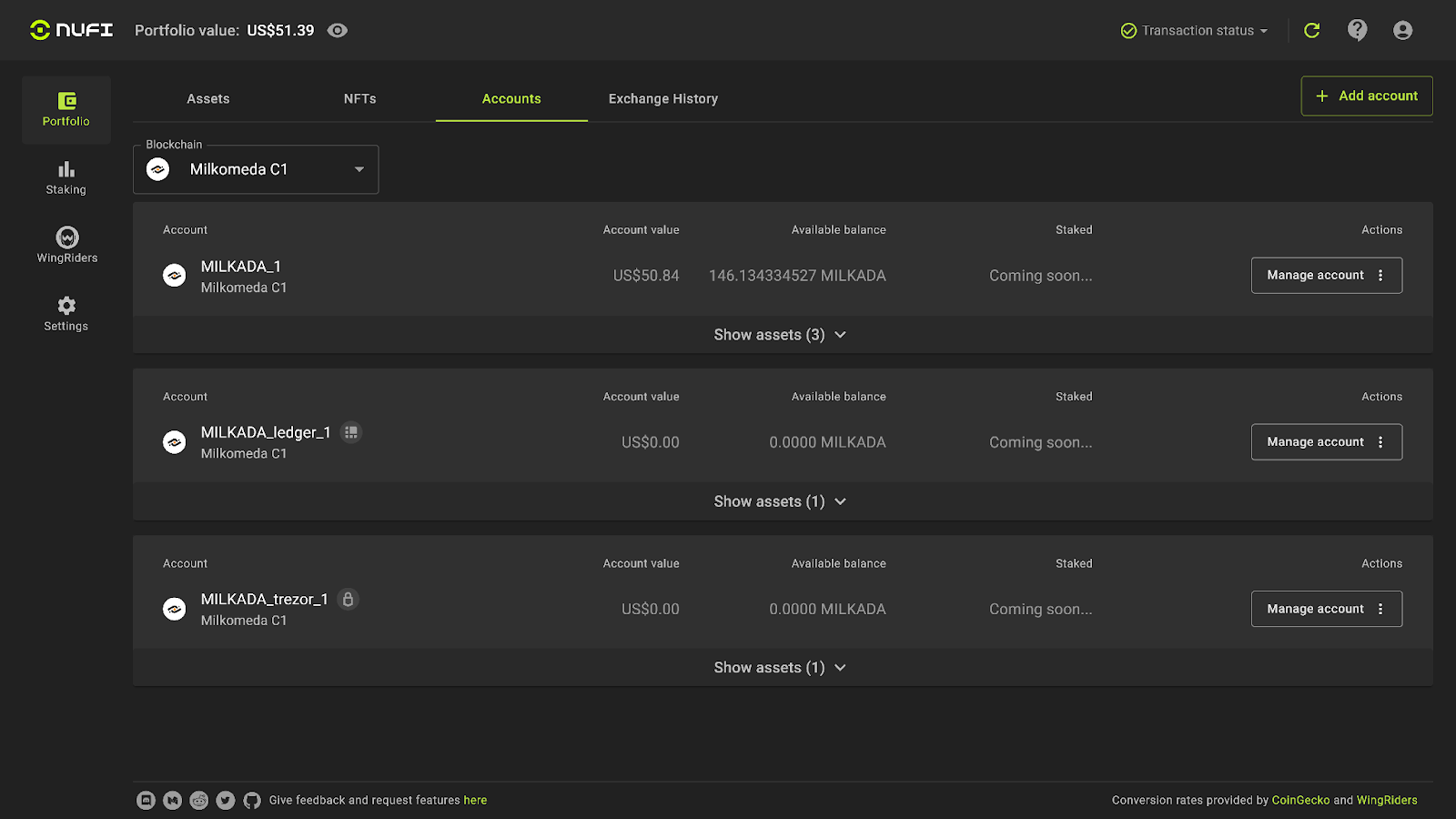Open the Medium link icon in footer
1456x819 pixels.
coord(172,800)
